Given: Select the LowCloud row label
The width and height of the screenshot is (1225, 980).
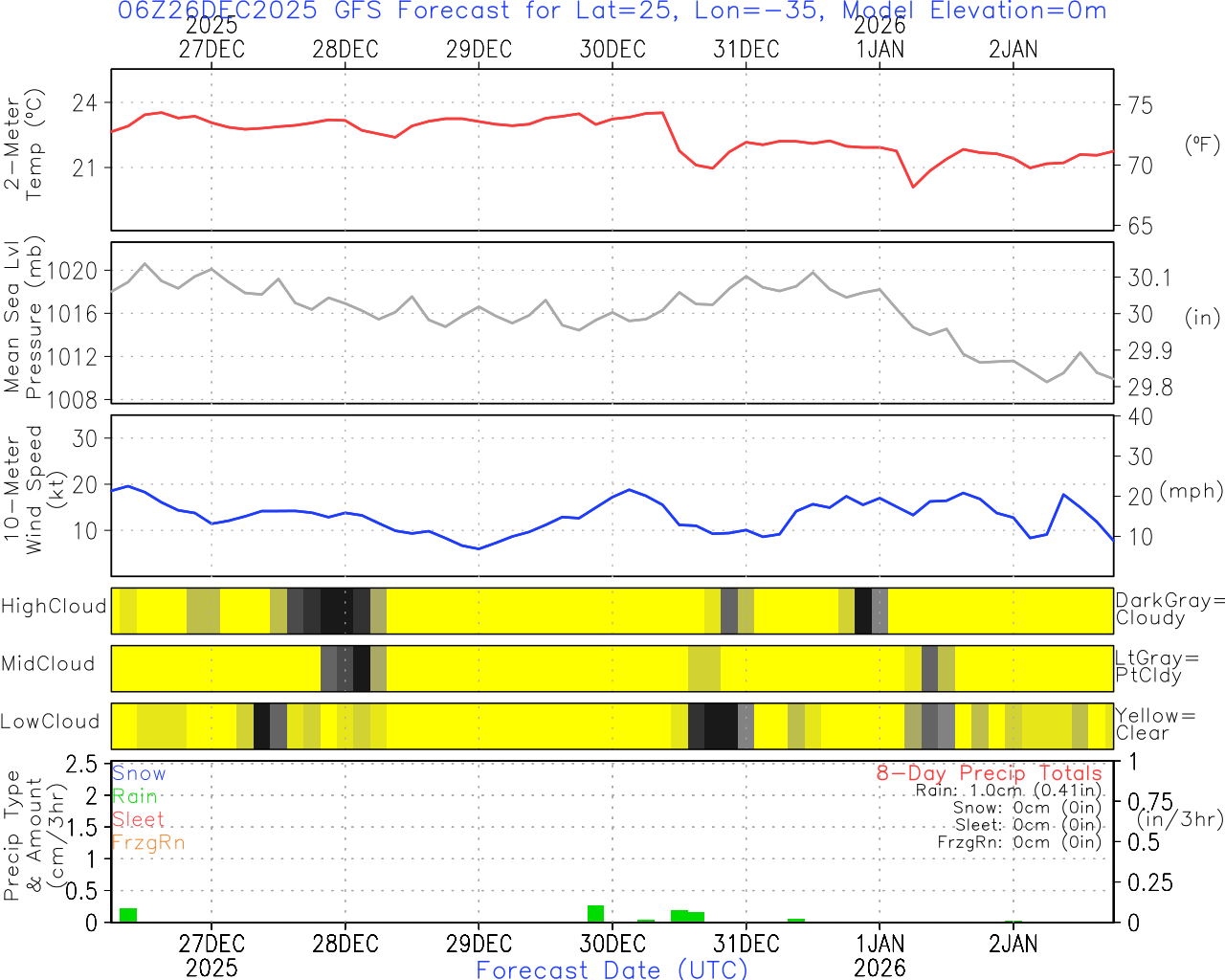Looking at the screenshot, I should [50, 723].
